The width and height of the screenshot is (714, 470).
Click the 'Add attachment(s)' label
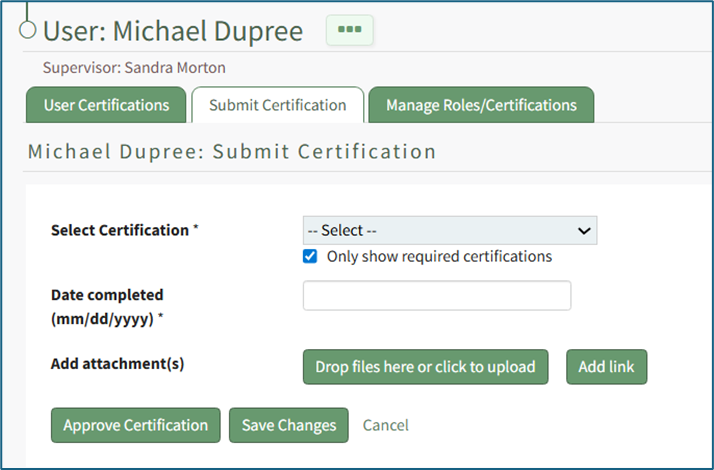pyautogui.click(x=117, y=364)
